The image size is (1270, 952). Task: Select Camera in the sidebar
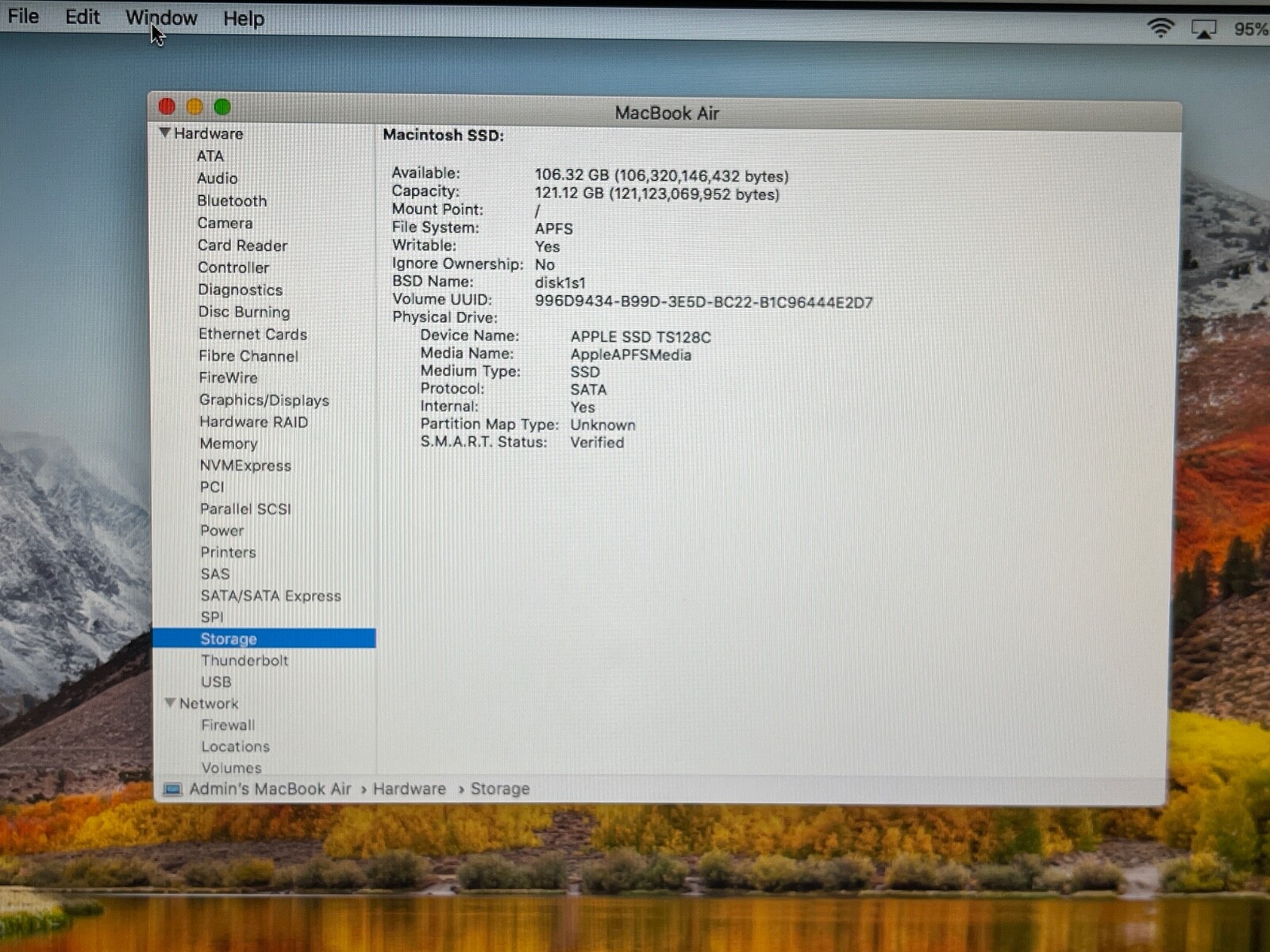tap(225, 223)
